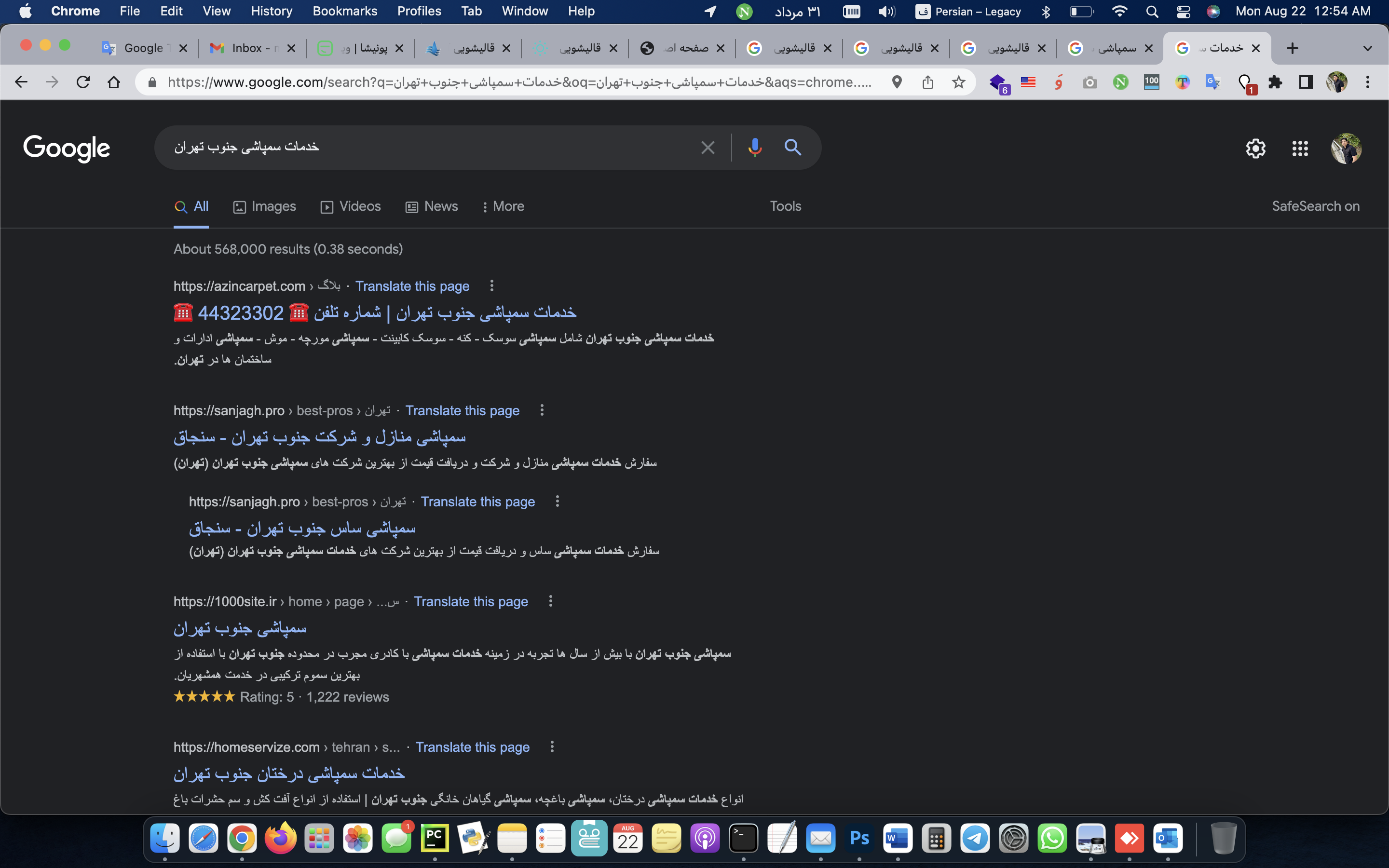Translate the homeservize.com result page

point(472,747)
